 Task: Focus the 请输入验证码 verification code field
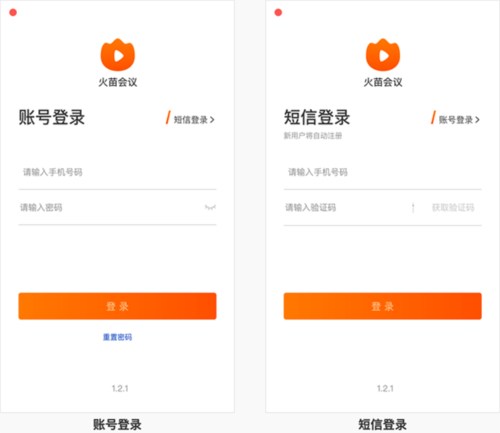click(x=347, y=208)
